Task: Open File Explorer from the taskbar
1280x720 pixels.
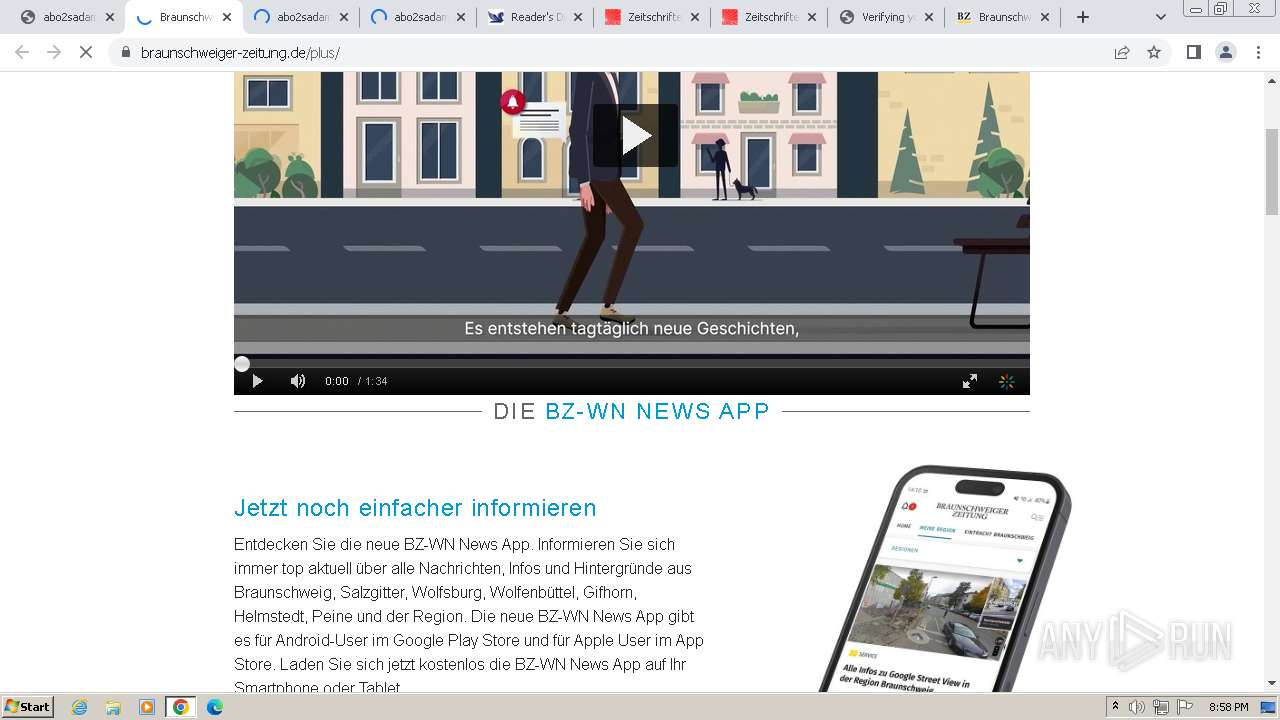Action: coord(113,707)
